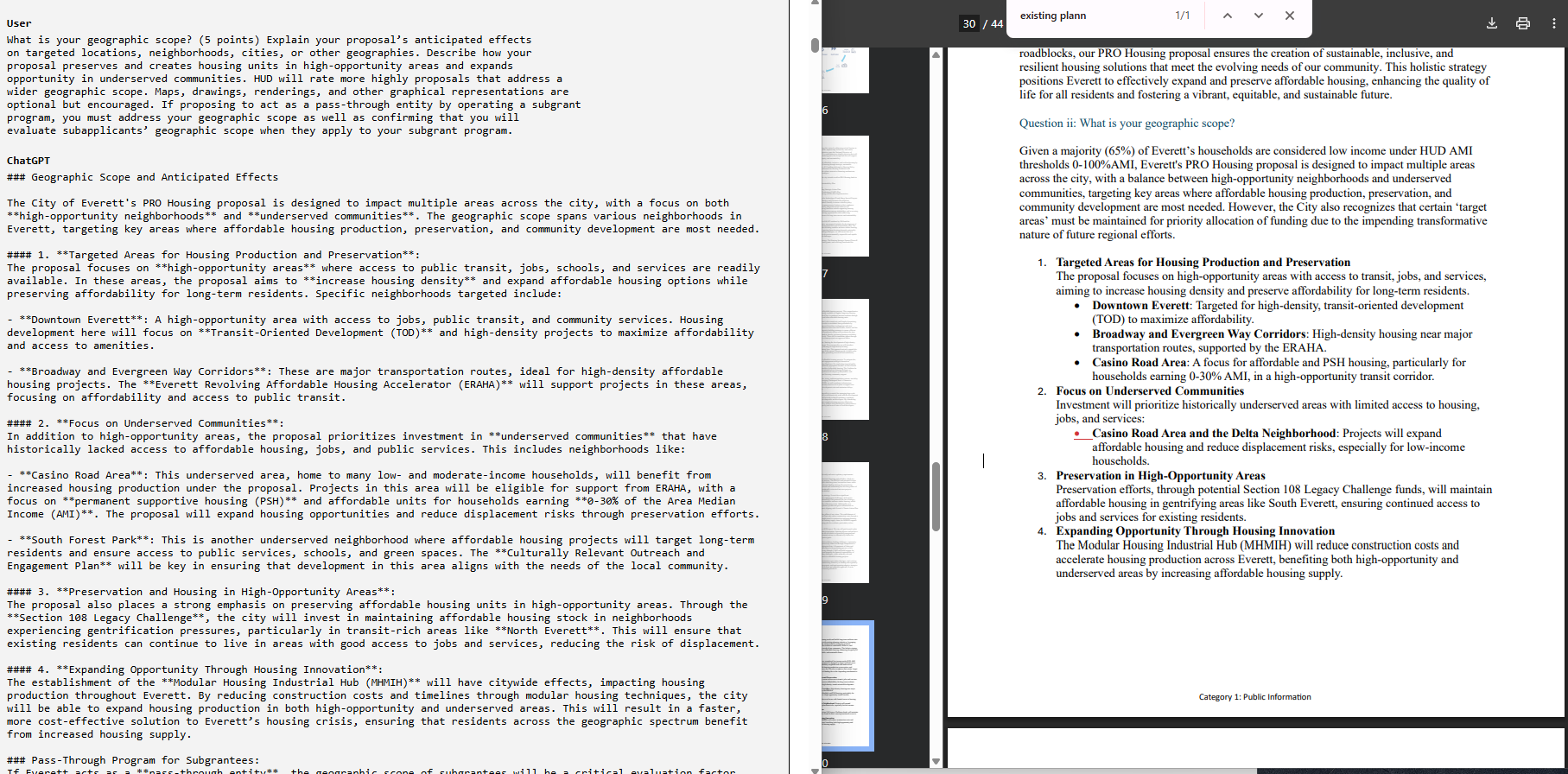Click the chat text pane's vertical scrollbar handle
Screen dimensions: 1568x774
point(815,45)
